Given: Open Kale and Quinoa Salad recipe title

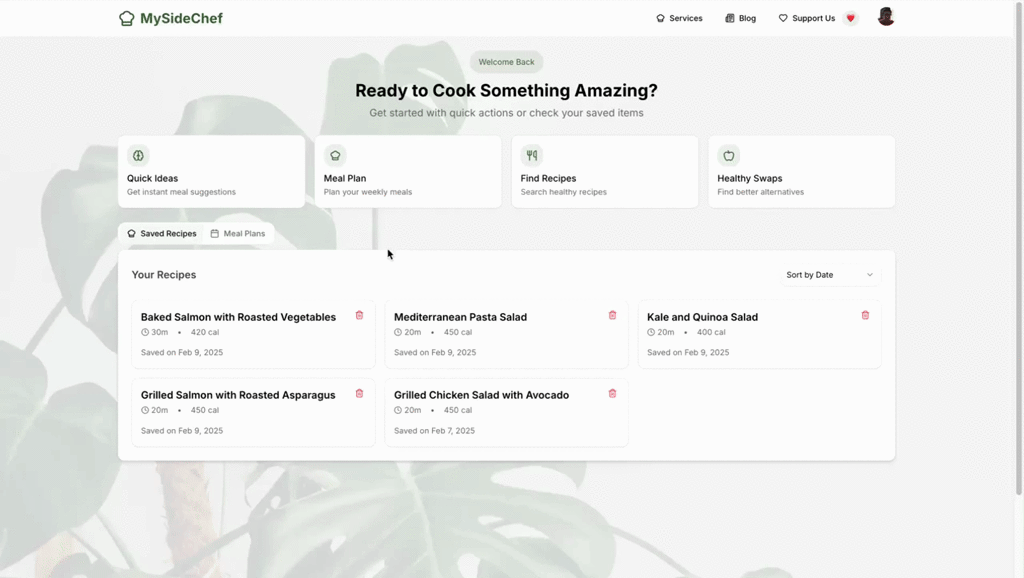Looking at the screenshot, I should 703,317.
